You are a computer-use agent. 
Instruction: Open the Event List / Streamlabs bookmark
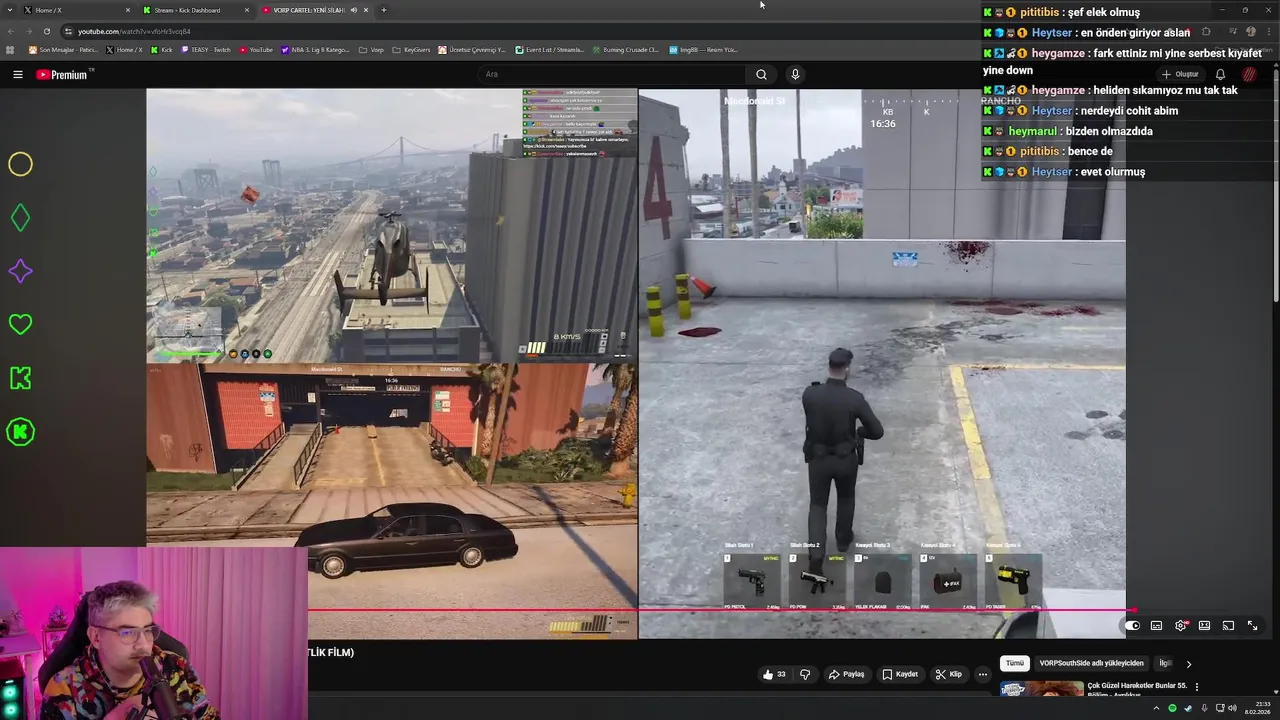(x=549, y=50)
